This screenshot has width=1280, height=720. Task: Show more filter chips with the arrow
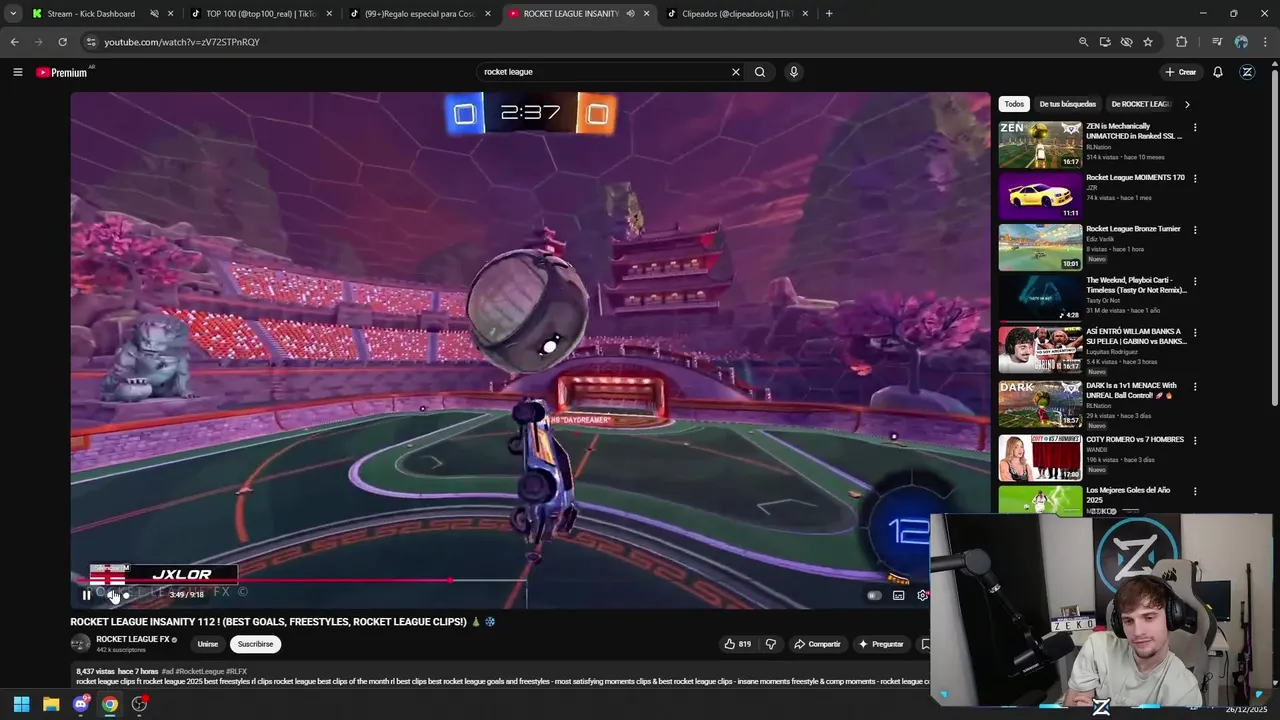pos(1187,104)
